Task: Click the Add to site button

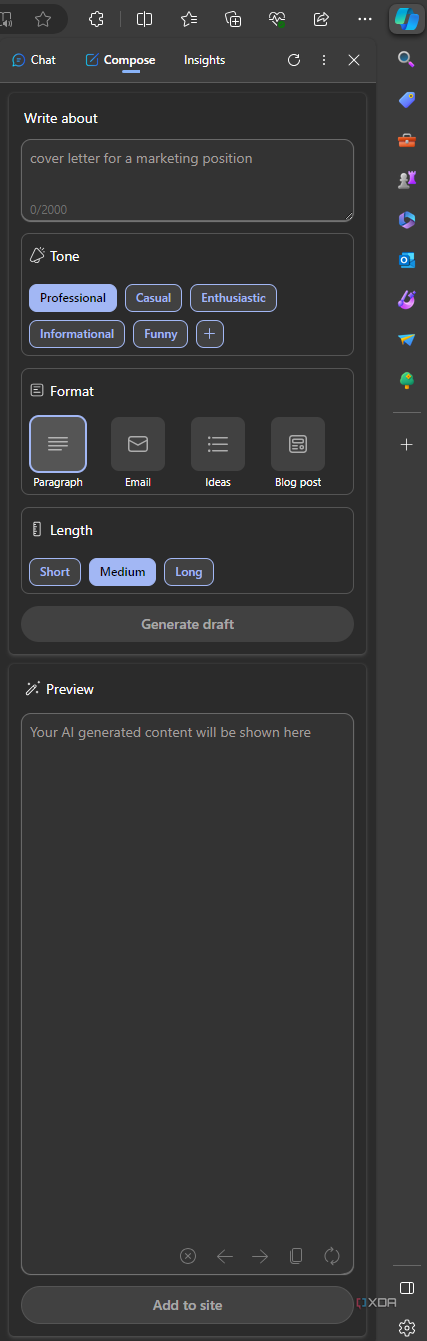Action: click(x=187, y=1305)
